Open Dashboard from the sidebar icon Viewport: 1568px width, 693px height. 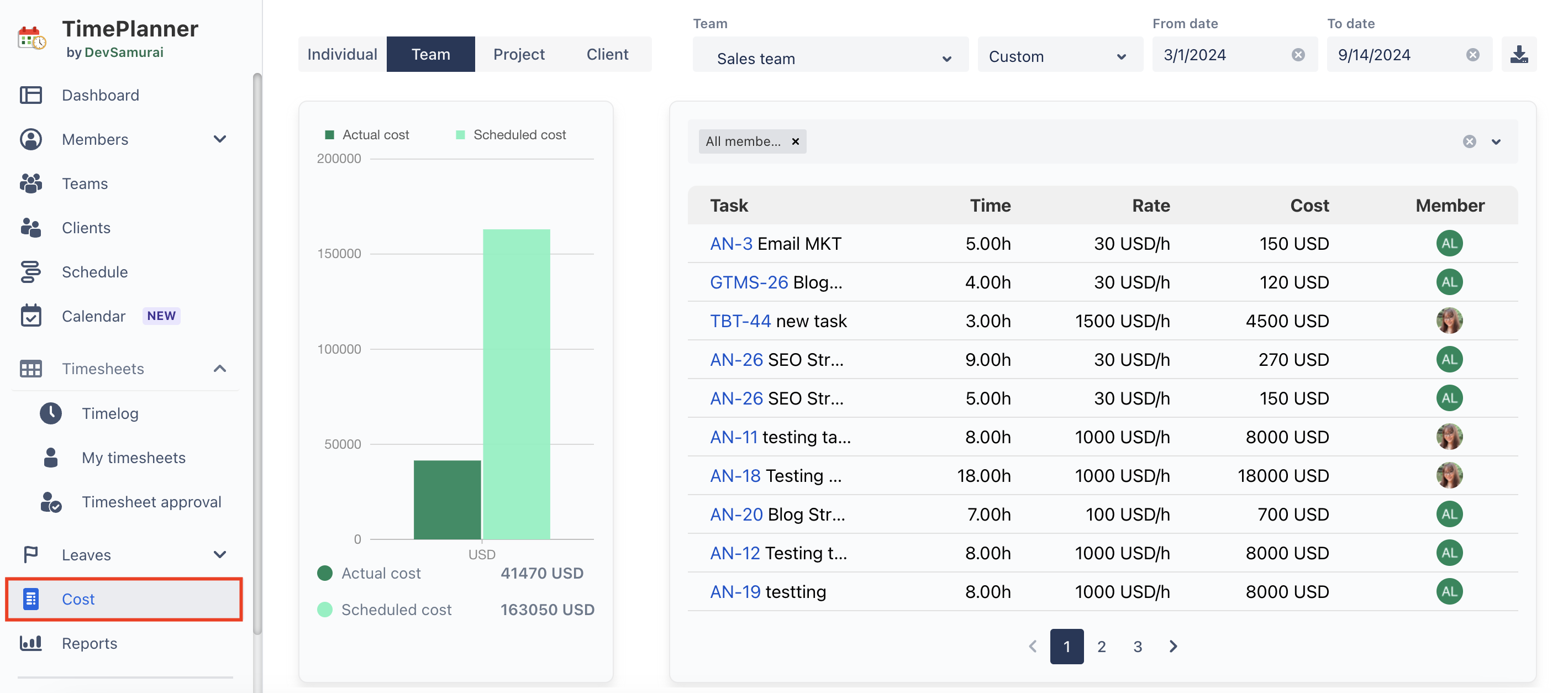click(30, 95)
